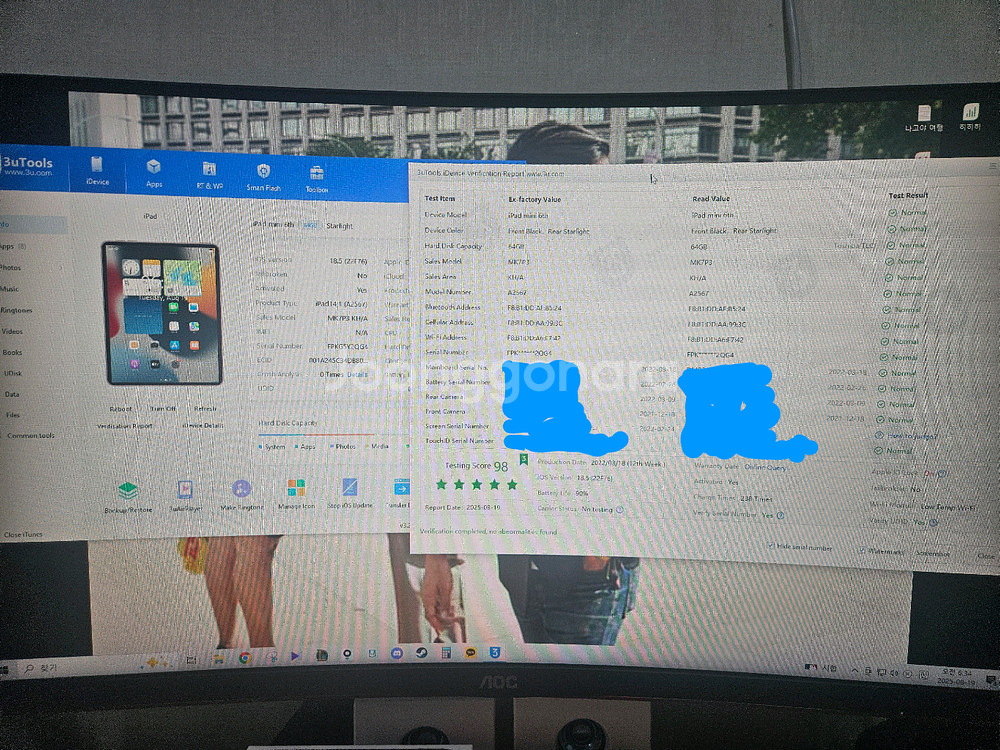This screenshot has width=1000, height=750.
Task: Toggle the Hide serial number checkbox
Action: click(x=770, y=546)
